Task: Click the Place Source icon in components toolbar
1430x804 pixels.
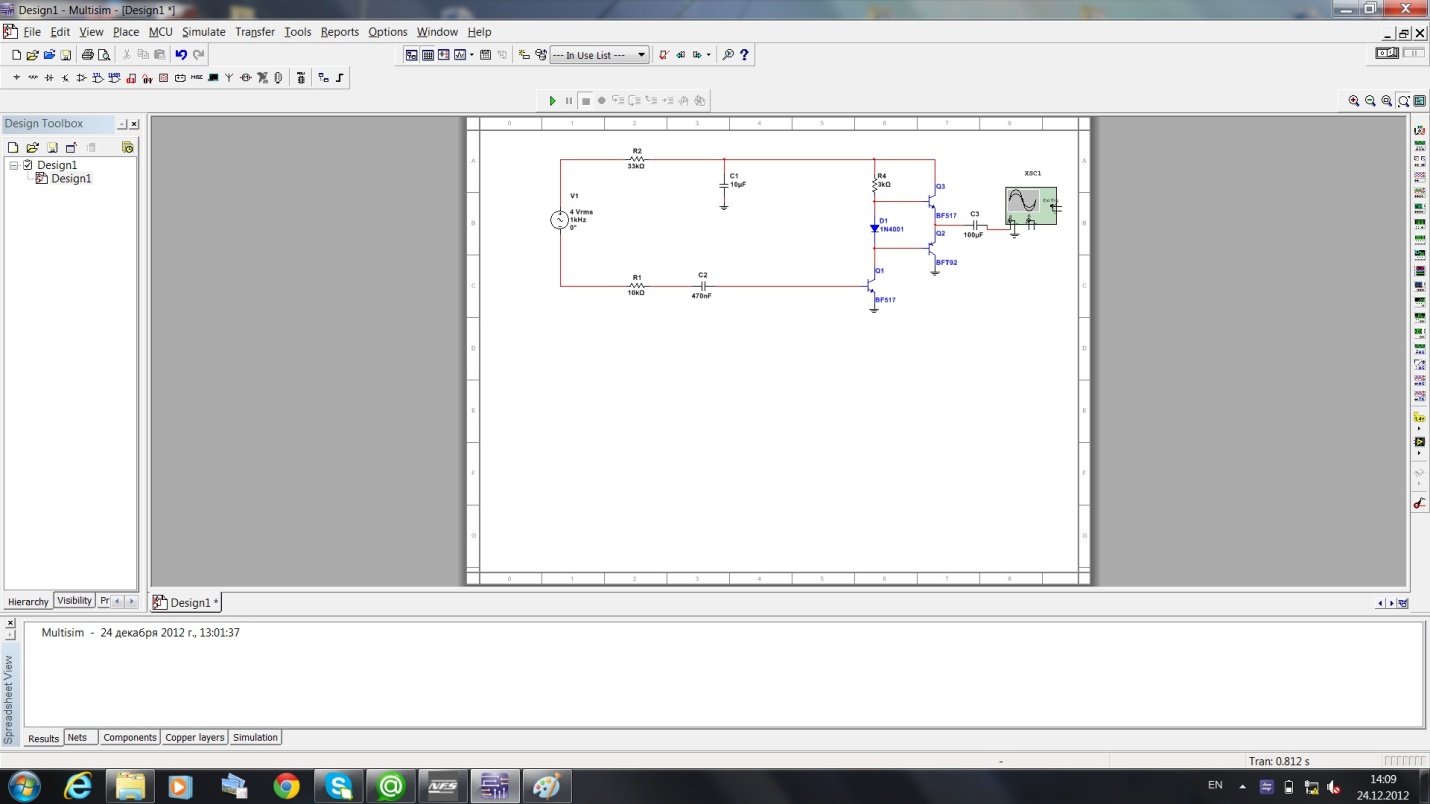Action: click(x=16, y=78)
